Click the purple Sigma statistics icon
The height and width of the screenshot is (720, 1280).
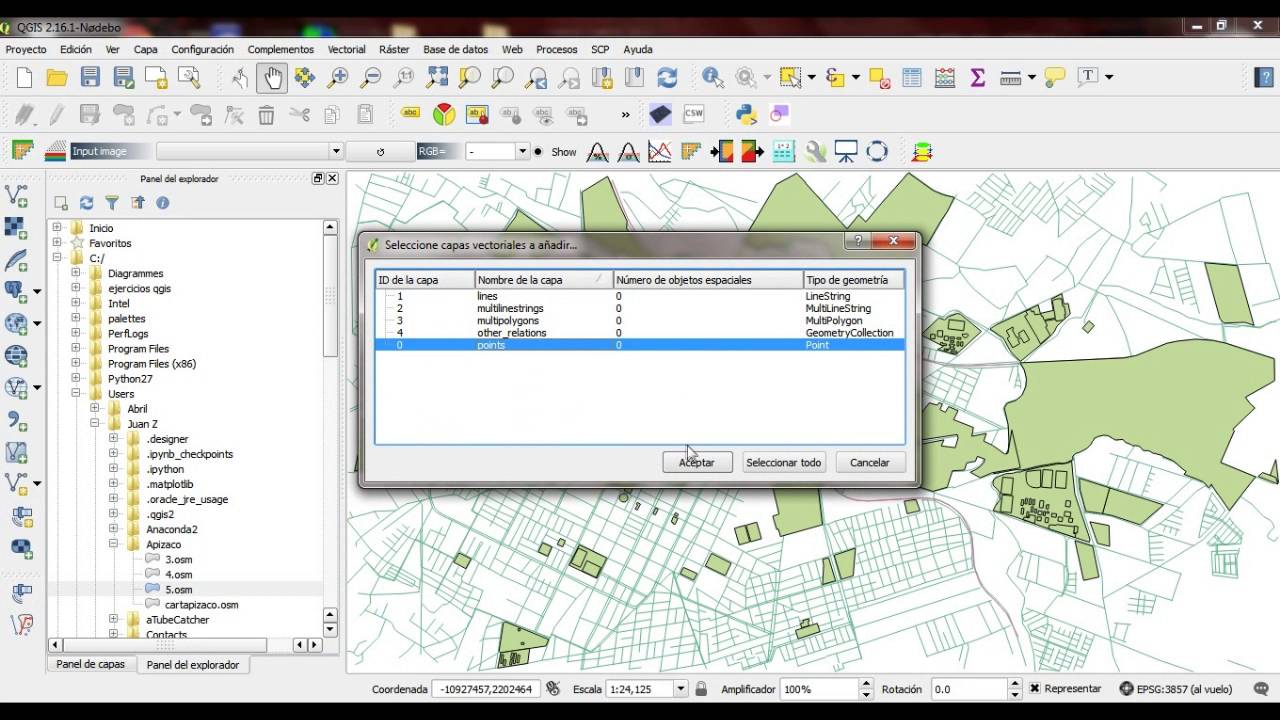[978, 77]
